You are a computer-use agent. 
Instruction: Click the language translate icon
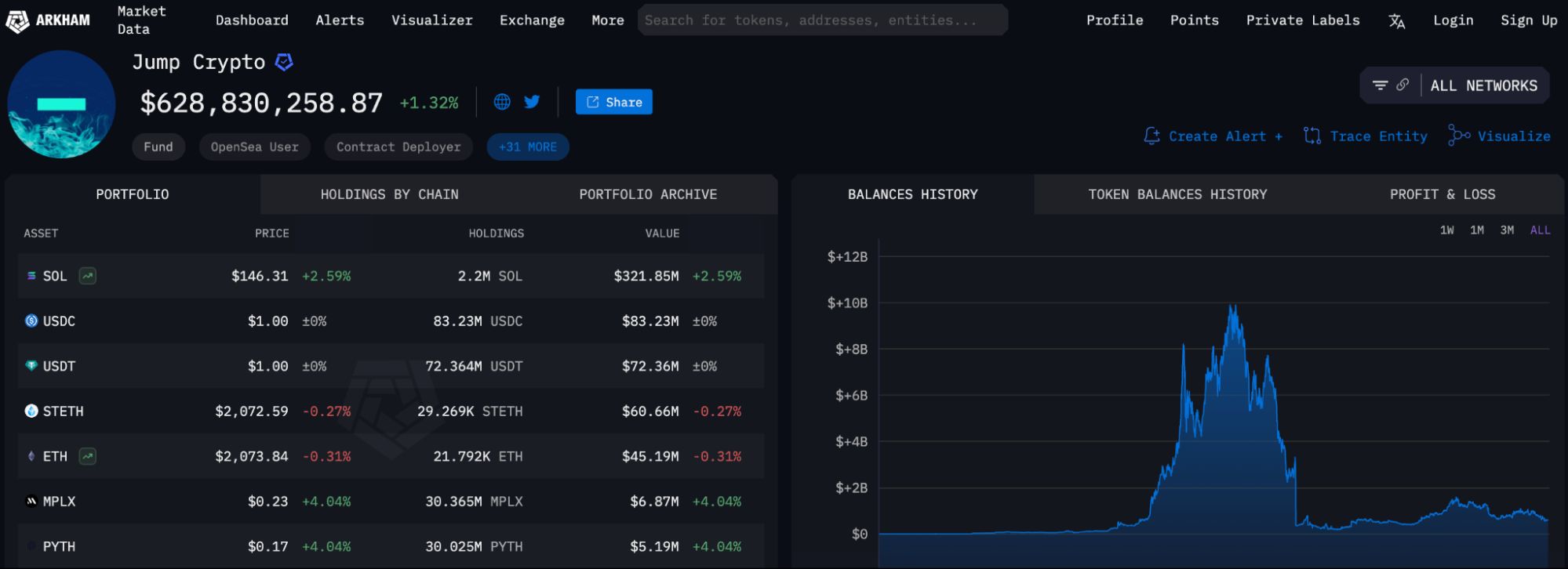pyautogui.click(x=1396, y=21)
